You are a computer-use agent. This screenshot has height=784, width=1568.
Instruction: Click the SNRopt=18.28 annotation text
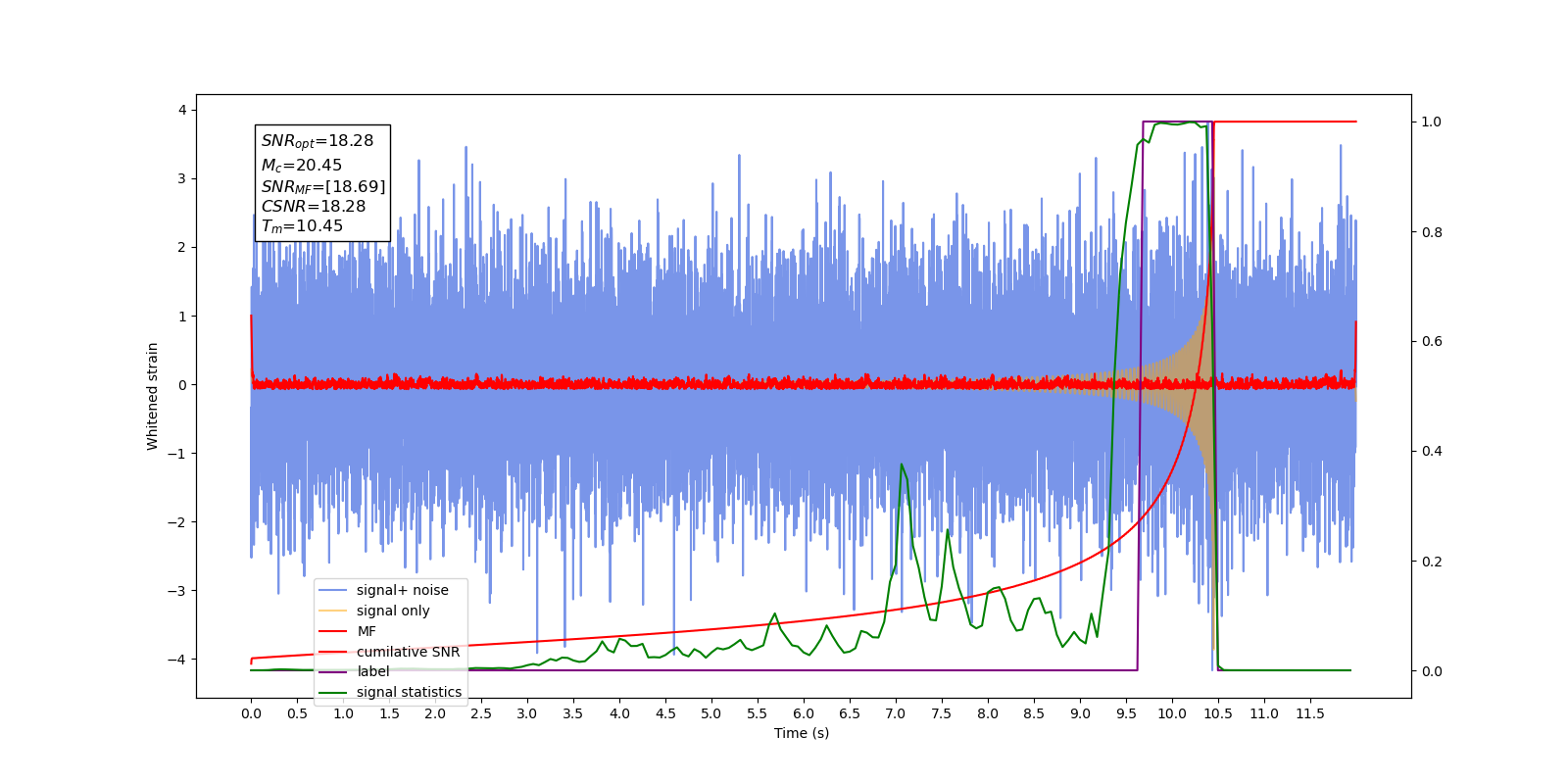coord(318,141)
